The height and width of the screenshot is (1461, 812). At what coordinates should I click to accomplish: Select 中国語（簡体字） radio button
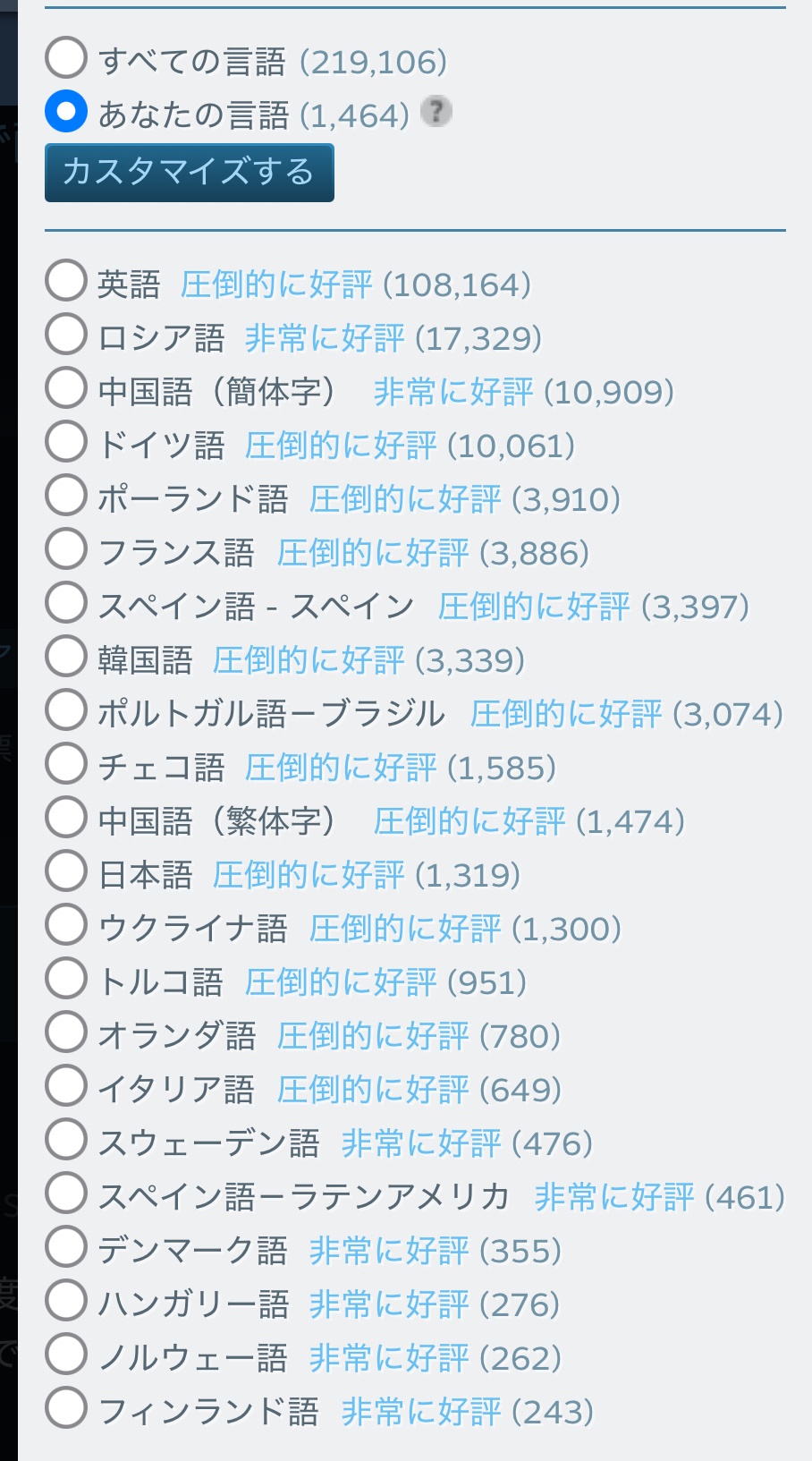click(x=66, y=389)
